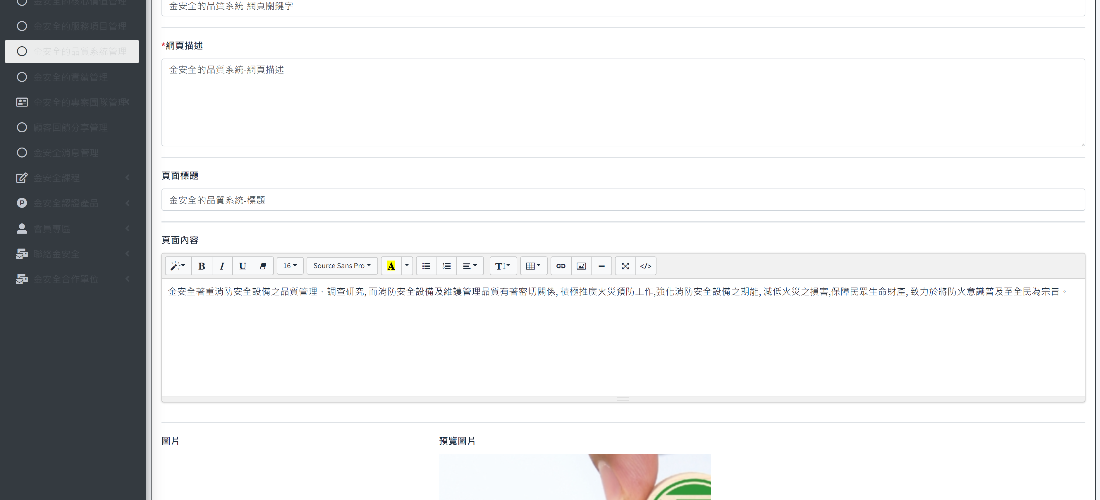Insert a picture into the content
Viewport: 1100px width, 500px height.
click(580, 266)
